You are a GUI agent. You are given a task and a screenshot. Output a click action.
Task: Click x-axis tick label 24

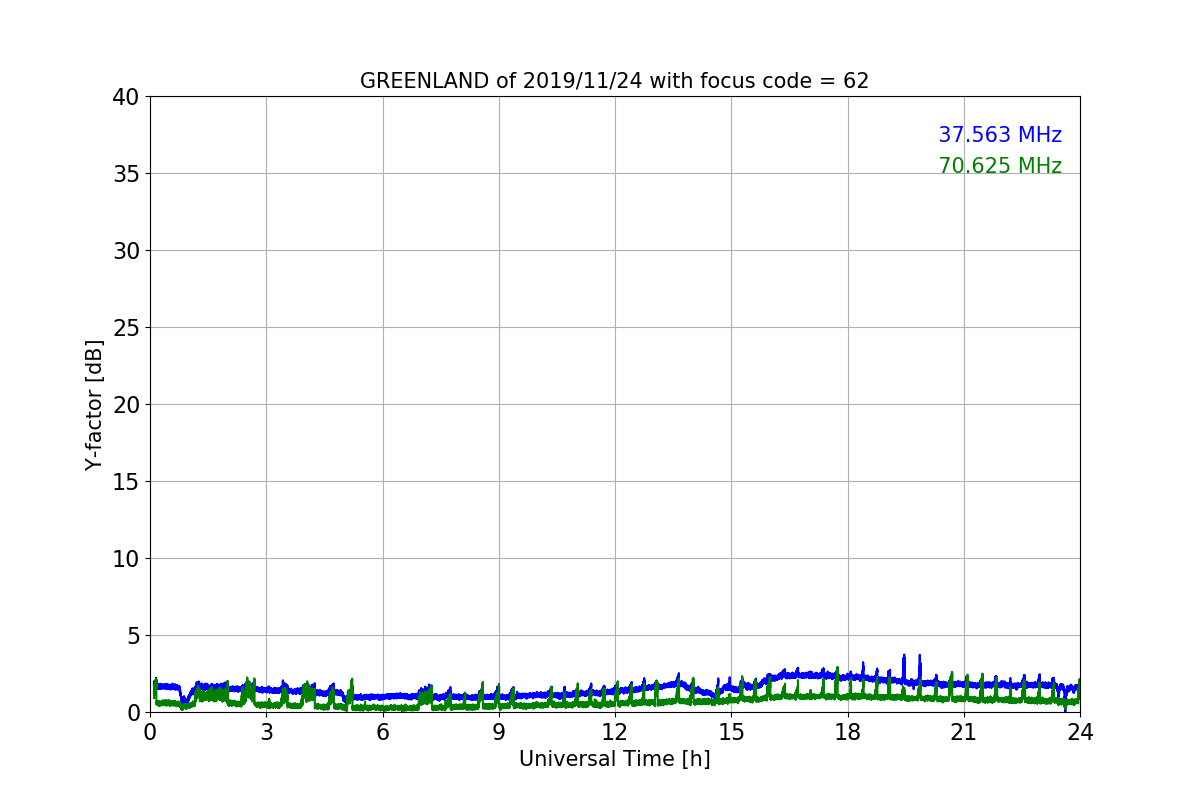(x=1080, y=732)
